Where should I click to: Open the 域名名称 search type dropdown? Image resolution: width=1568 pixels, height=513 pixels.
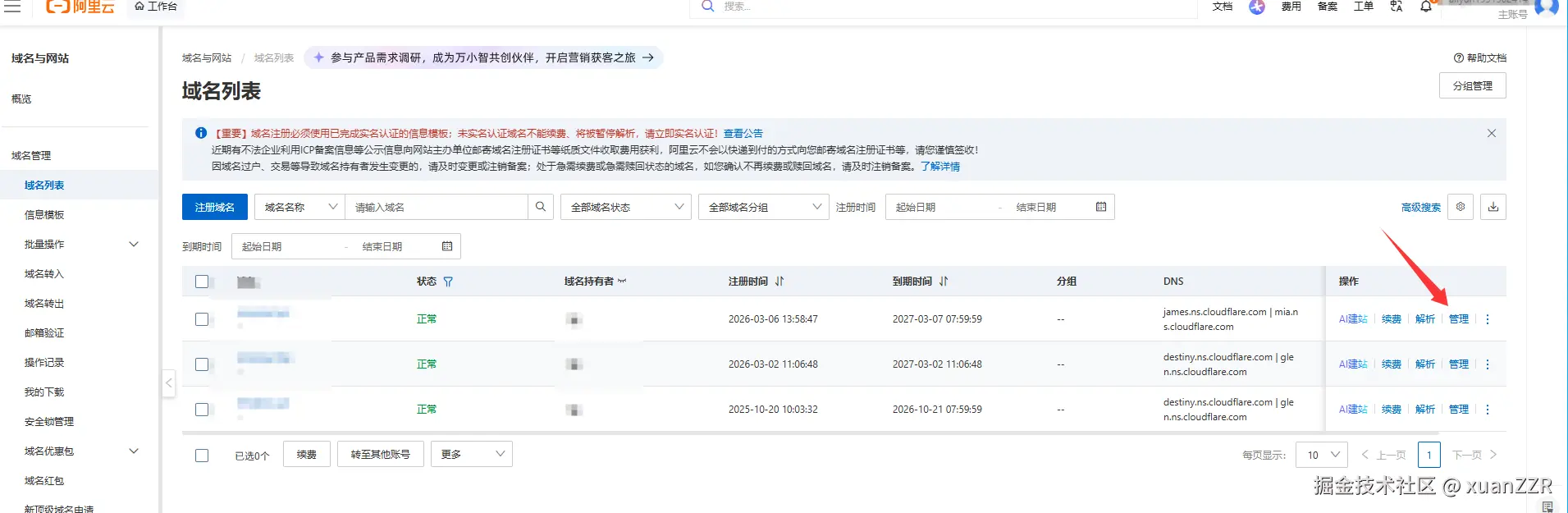click(299, 207)
